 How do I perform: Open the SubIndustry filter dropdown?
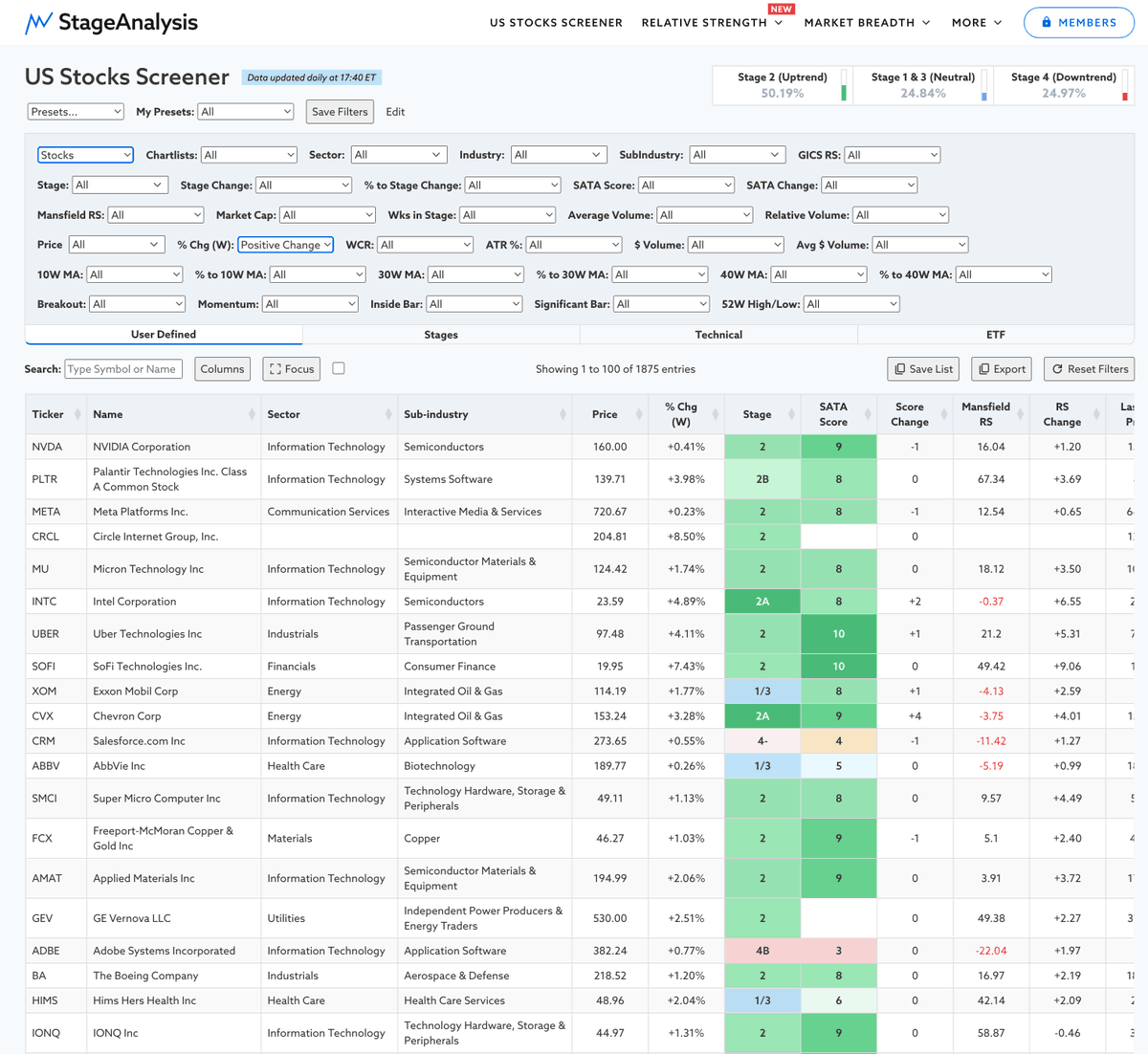click(738, 155)
